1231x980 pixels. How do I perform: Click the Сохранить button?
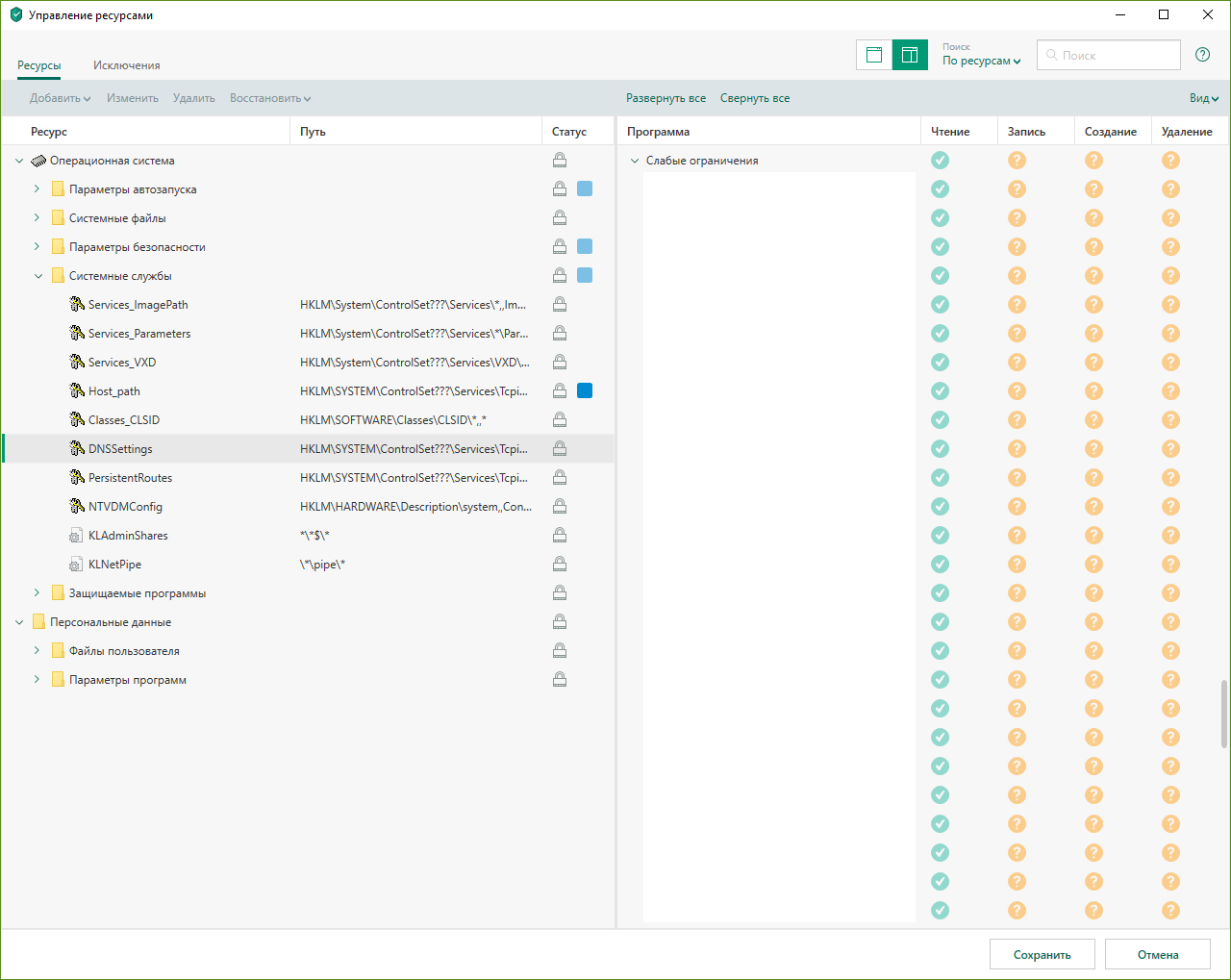(1042, 954)
